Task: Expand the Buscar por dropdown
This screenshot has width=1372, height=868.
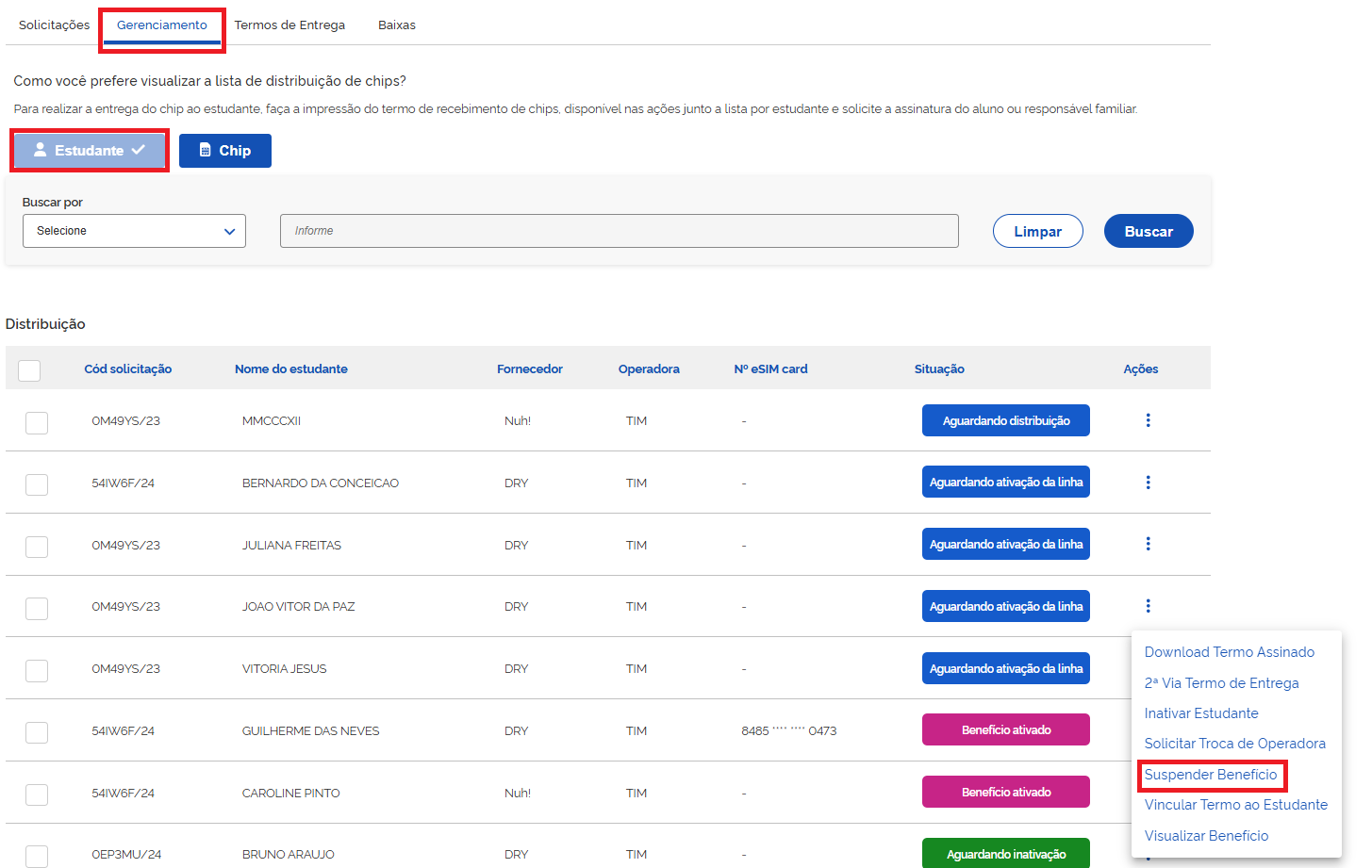Action: click(134, 231)
